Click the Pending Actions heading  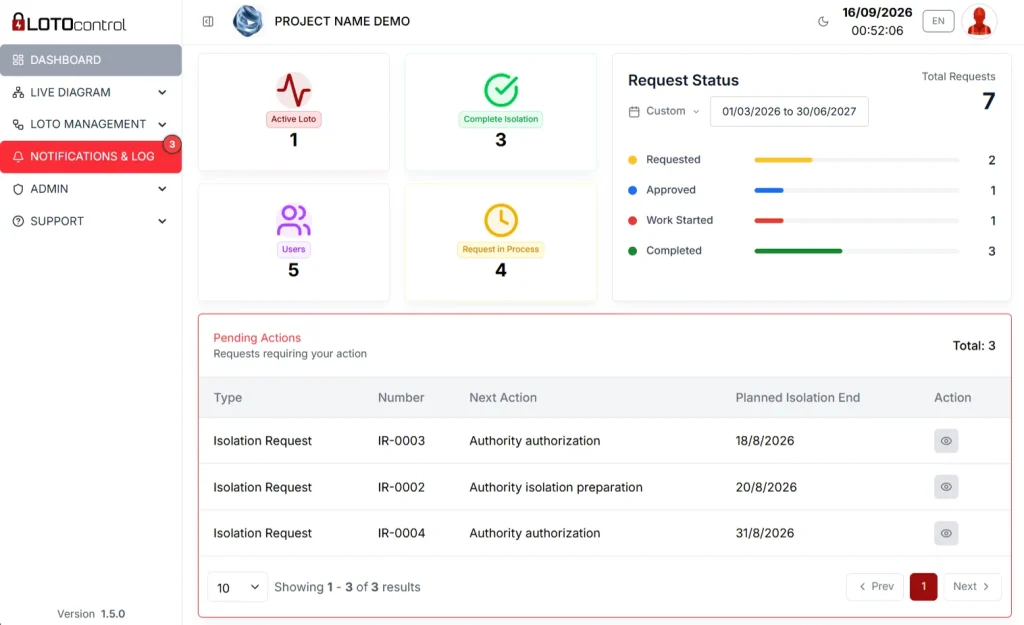pyautogui.click(x=257, y=338)
